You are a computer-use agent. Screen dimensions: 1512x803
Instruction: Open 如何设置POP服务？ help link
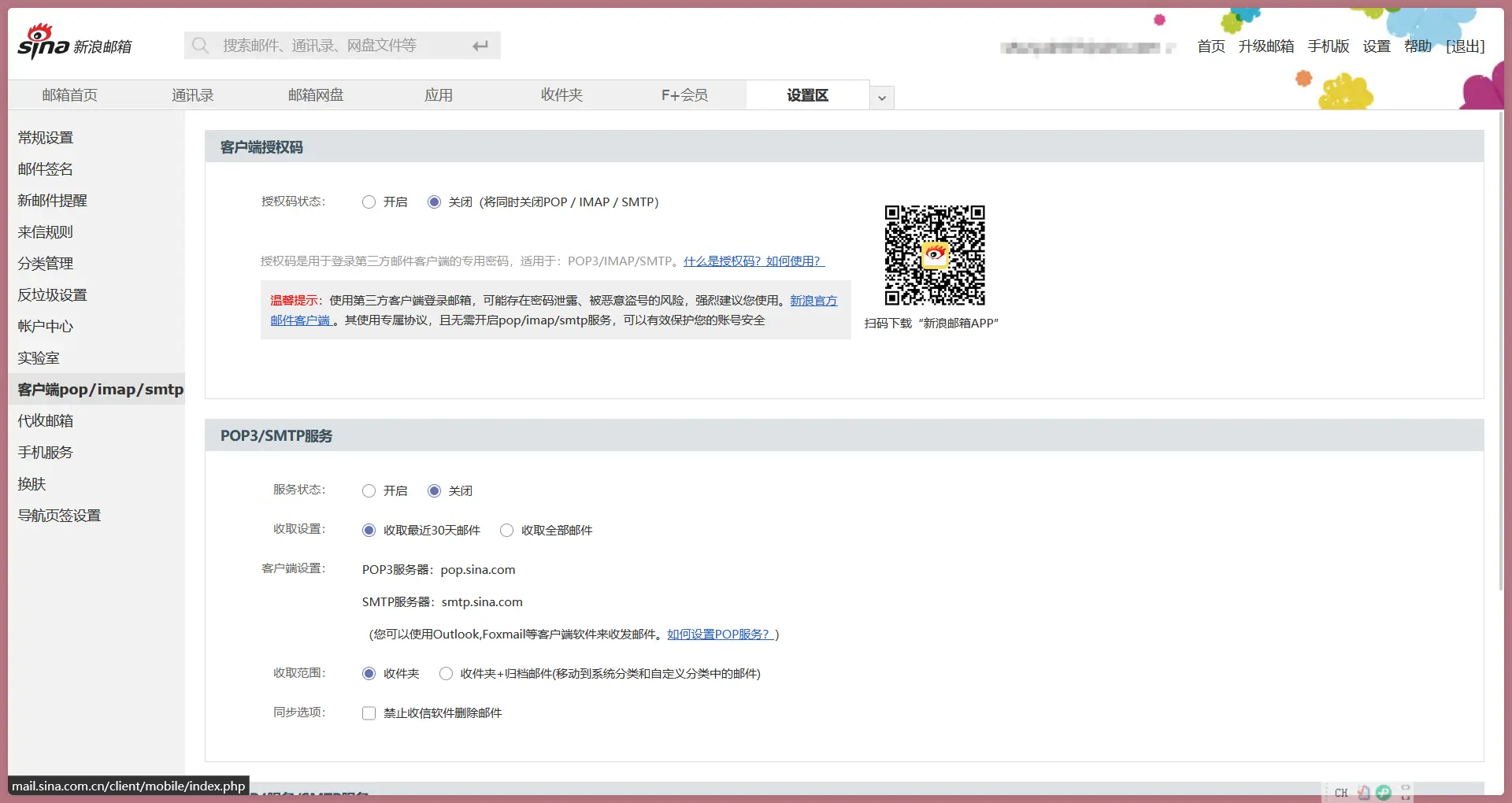pyautogui.click(x=720, y=635)
